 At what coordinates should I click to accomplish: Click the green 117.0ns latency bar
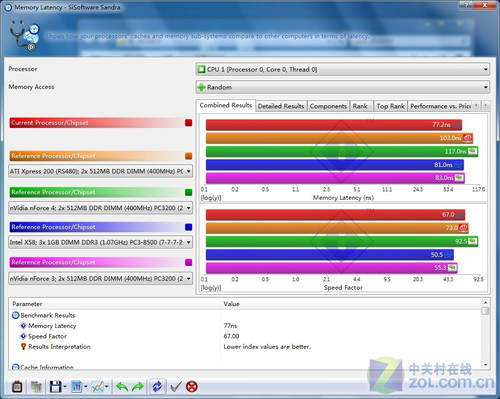pos(342,151)
